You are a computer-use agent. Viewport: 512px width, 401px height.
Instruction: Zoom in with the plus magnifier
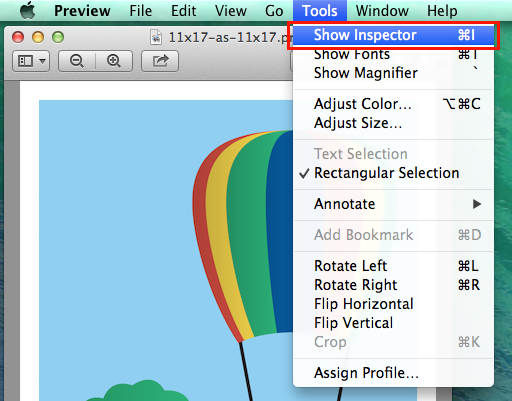[114, 61]
